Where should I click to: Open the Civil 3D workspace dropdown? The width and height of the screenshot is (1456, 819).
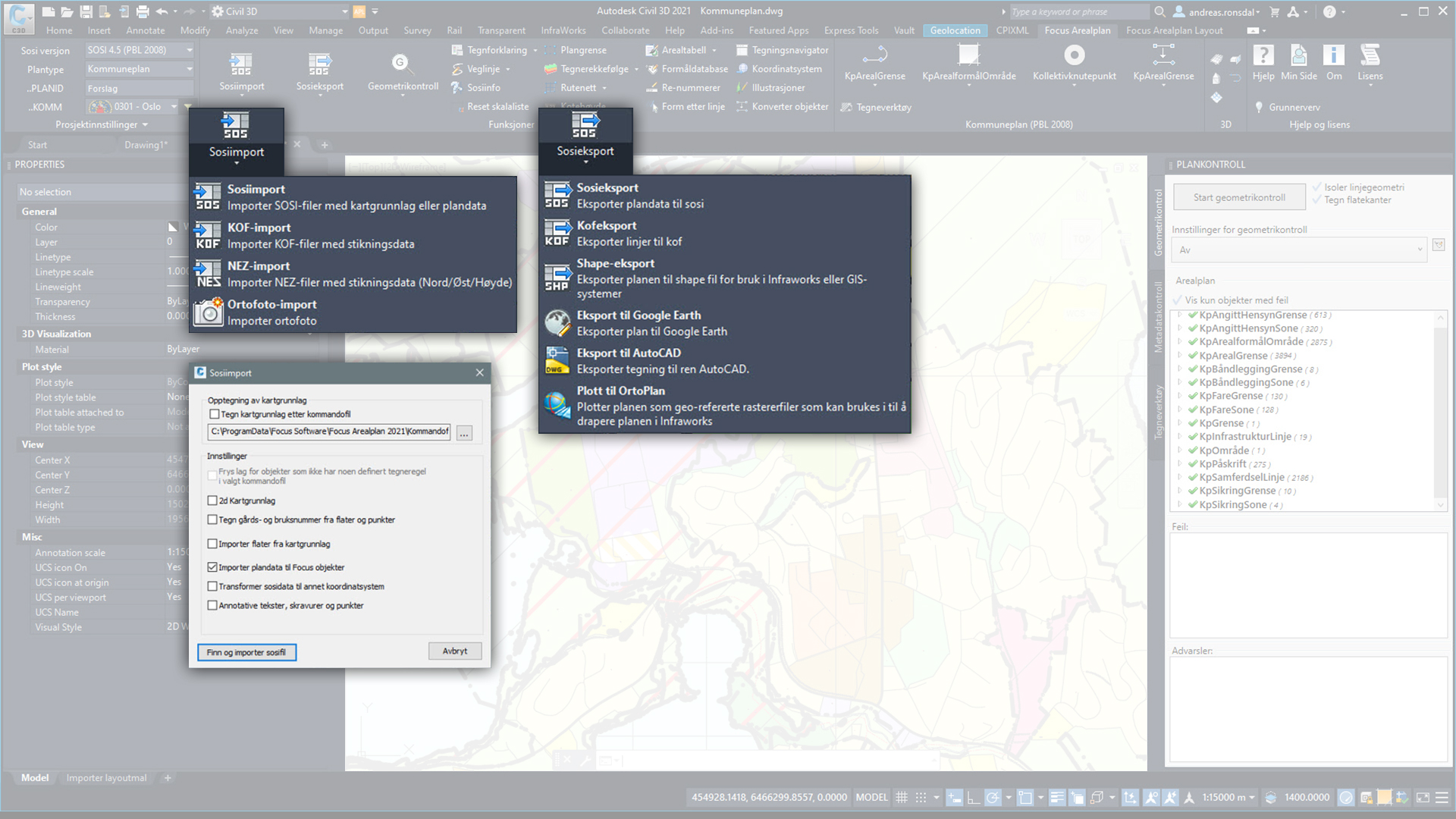pos(280,11)
